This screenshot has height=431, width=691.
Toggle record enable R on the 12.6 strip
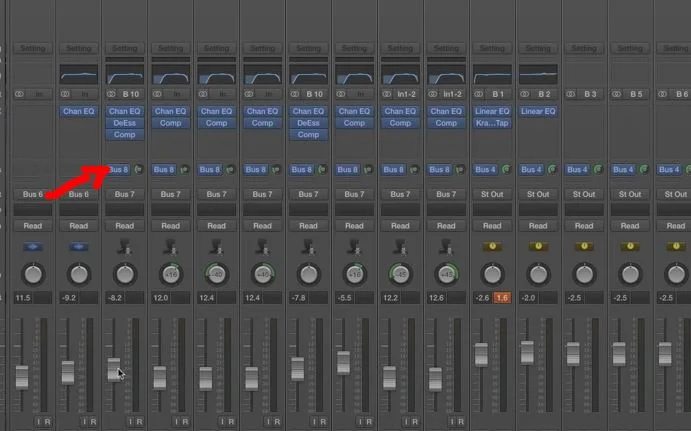pyautogui.click(x=461, y=422)
